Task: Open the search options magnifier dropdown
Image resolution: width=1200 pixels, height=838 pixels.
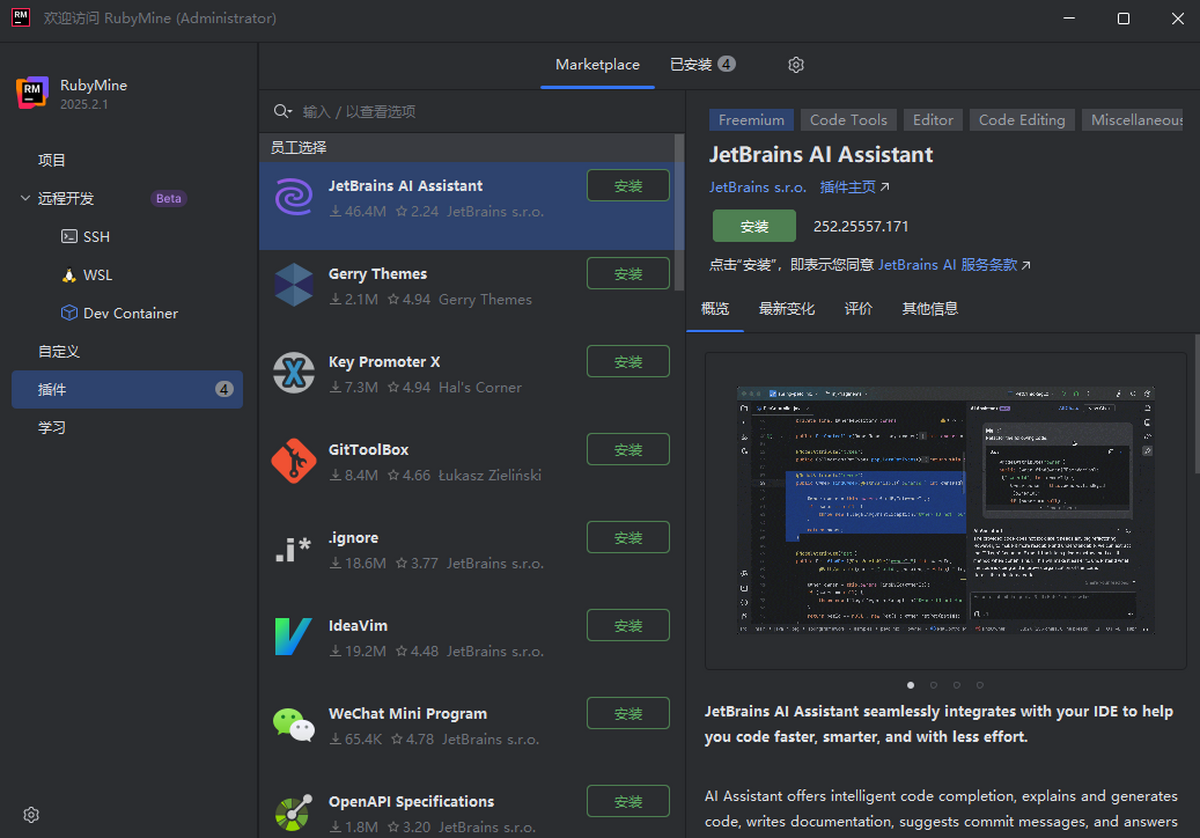Action: click(x=283, y=112)
